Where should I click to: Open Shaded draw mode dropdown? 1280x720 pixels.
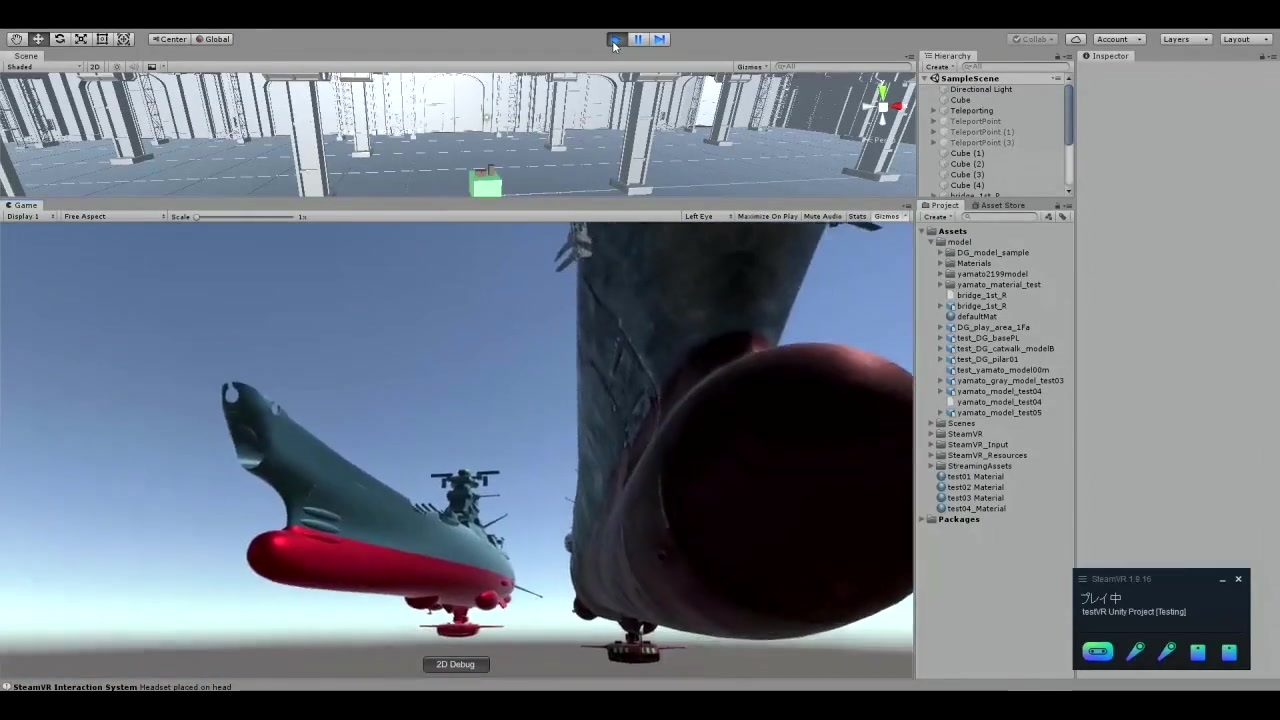(x=43, y=67)
